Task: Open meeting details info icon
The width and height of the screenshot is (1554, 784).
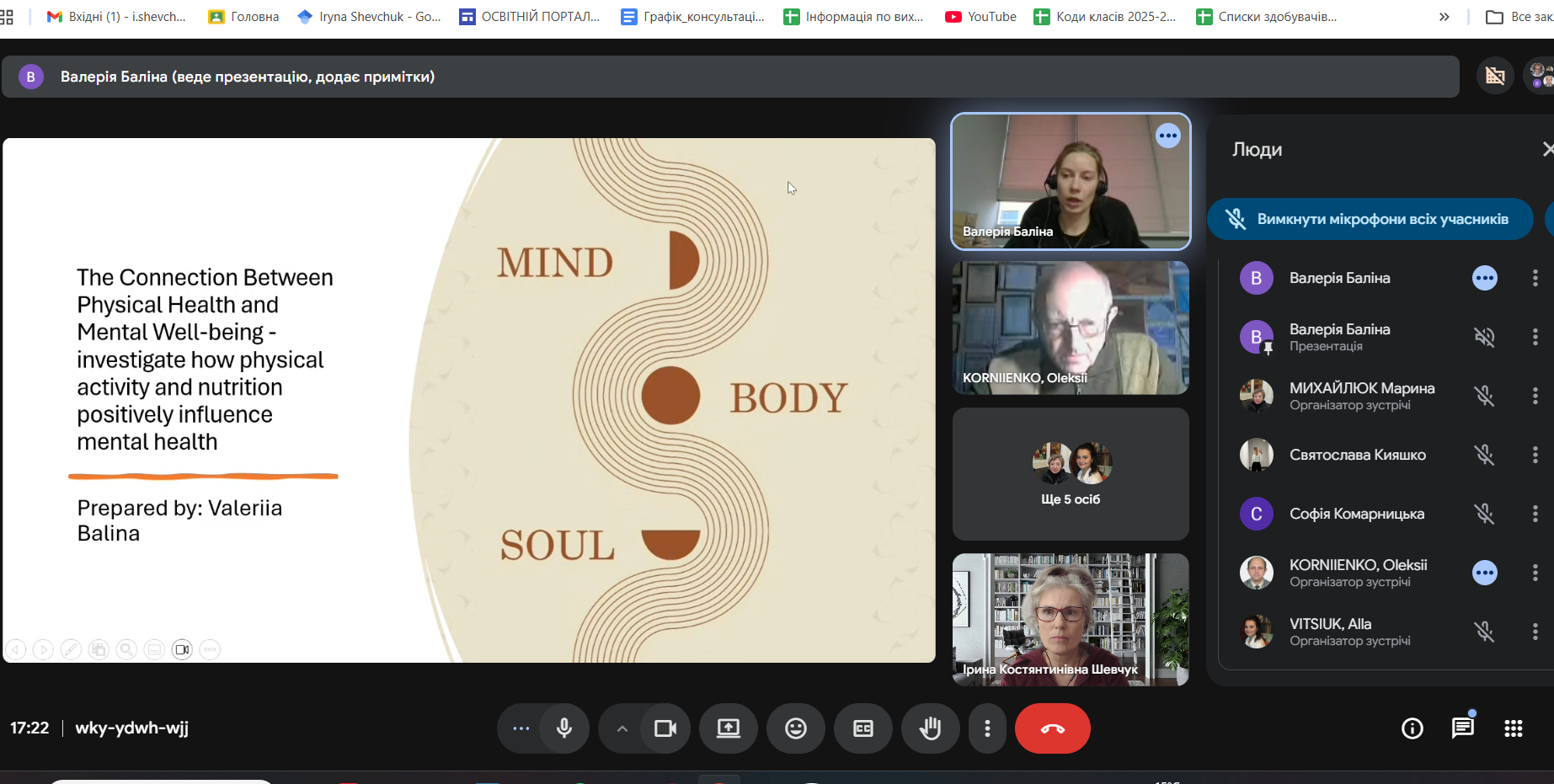Action: click(x=1412, y=728)
